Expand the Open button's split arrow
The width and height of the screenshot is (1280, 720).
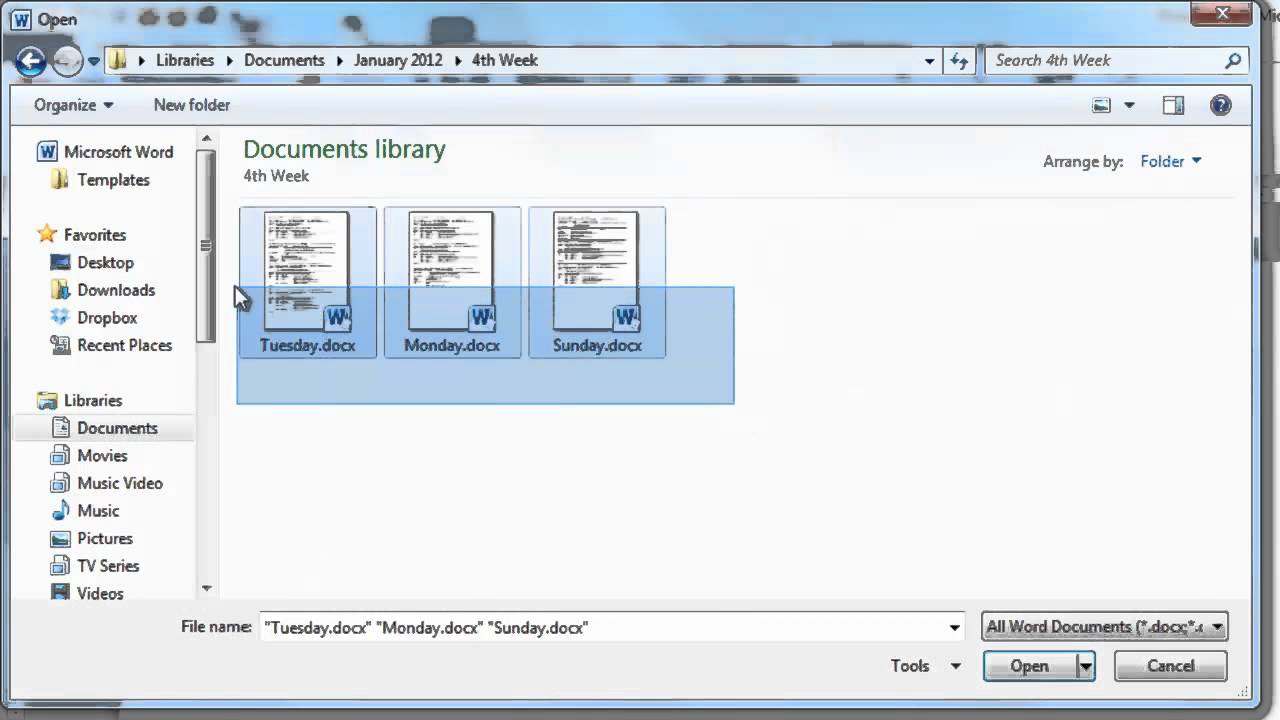[1085, 666]
